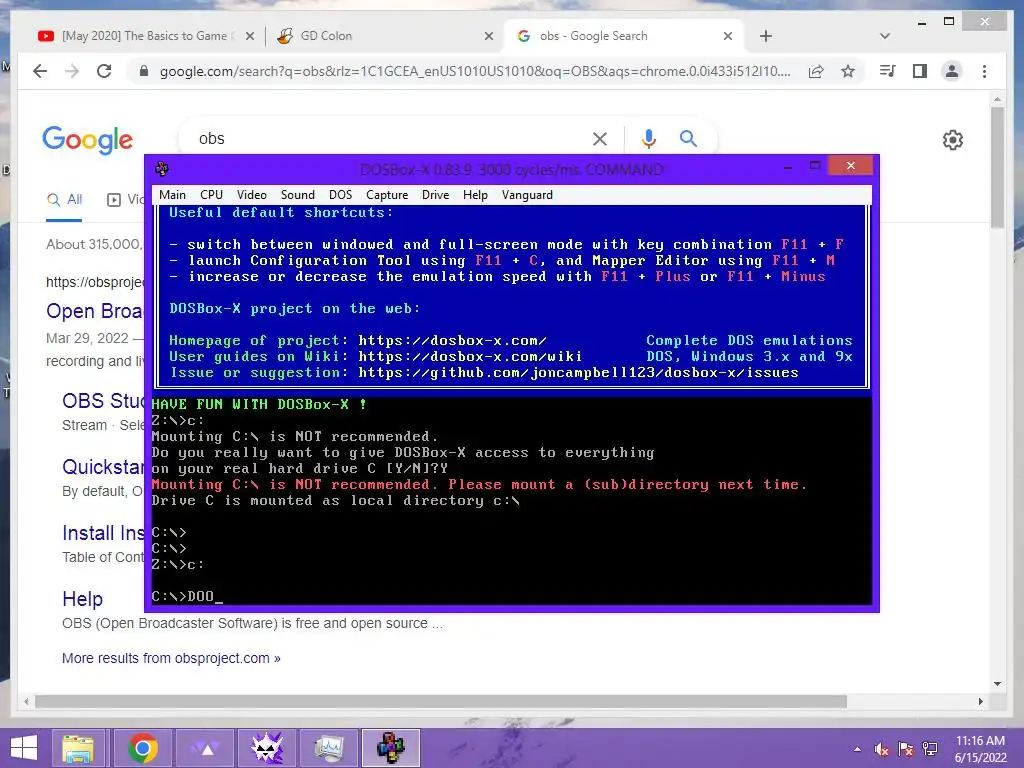
Task: Open Chrome three-dot menu
Action: pos(984,71)
